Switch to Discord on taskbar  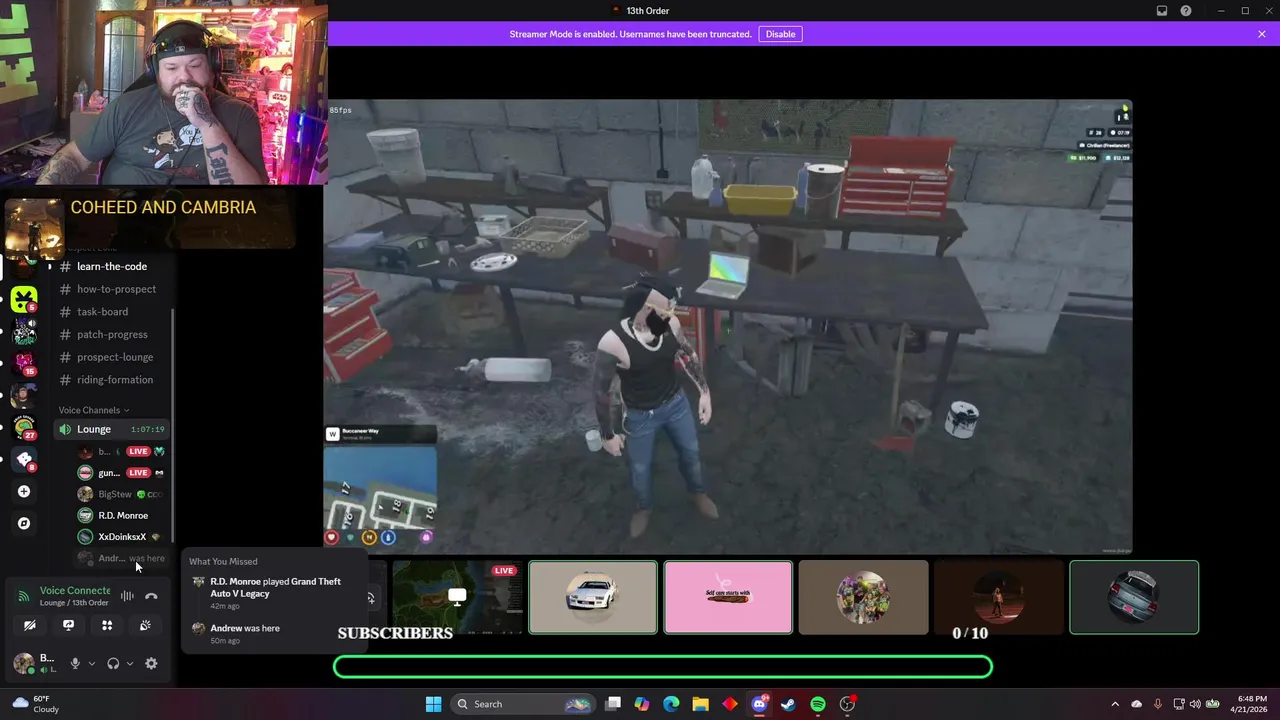[759, 704]
